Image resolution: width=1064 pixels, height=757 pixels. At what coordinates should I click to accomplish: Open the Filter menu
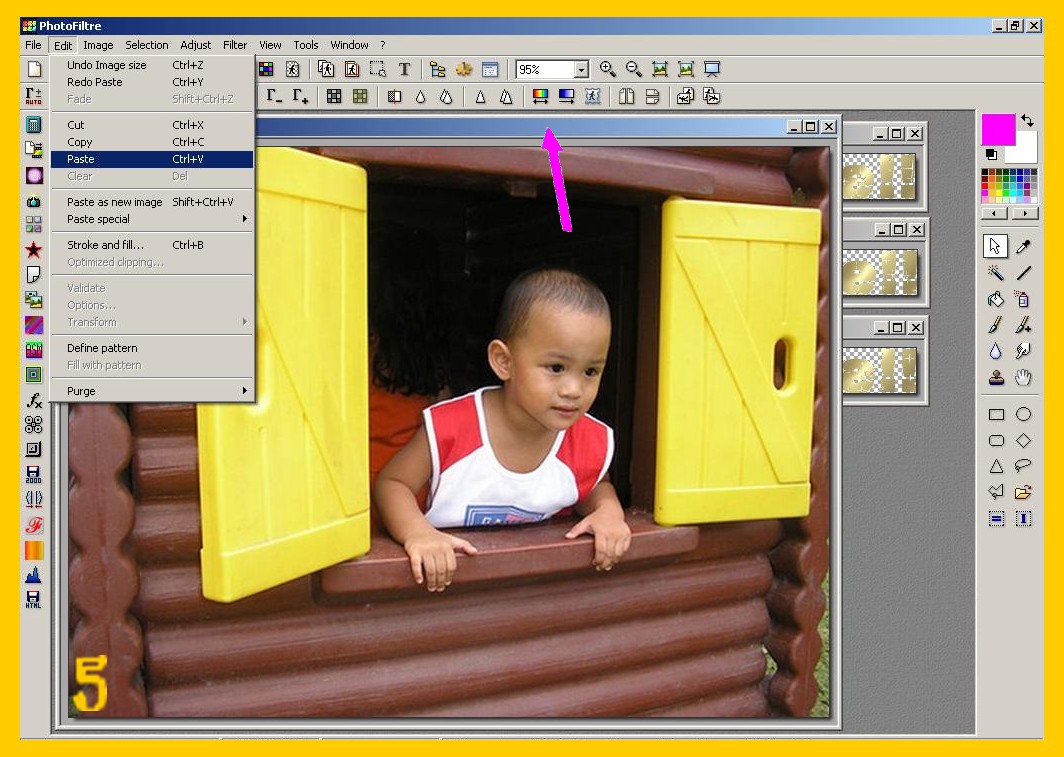point(235,45)
